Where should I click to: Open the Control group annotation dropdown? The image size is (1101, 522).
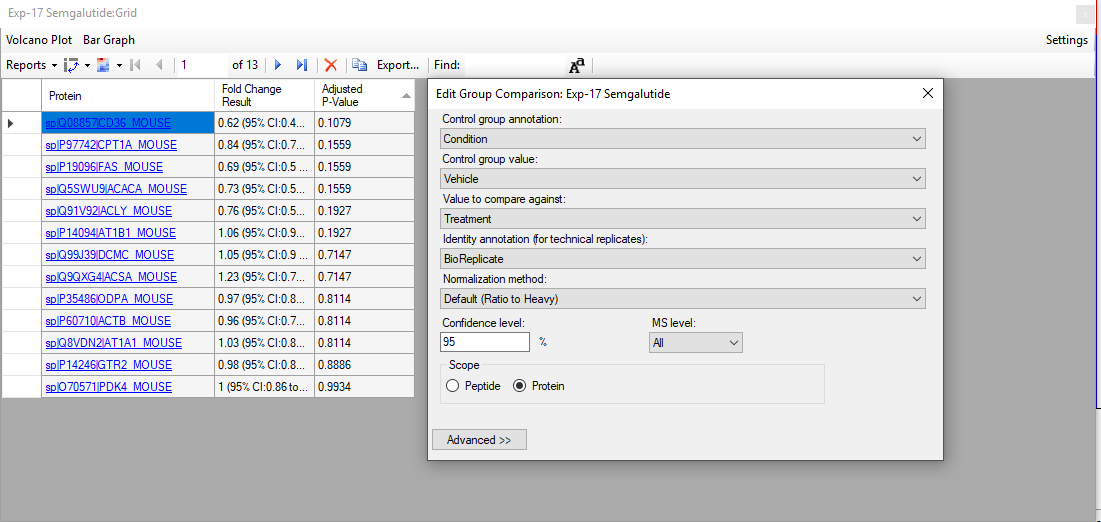pyautogui.click(x=683, y=139)
